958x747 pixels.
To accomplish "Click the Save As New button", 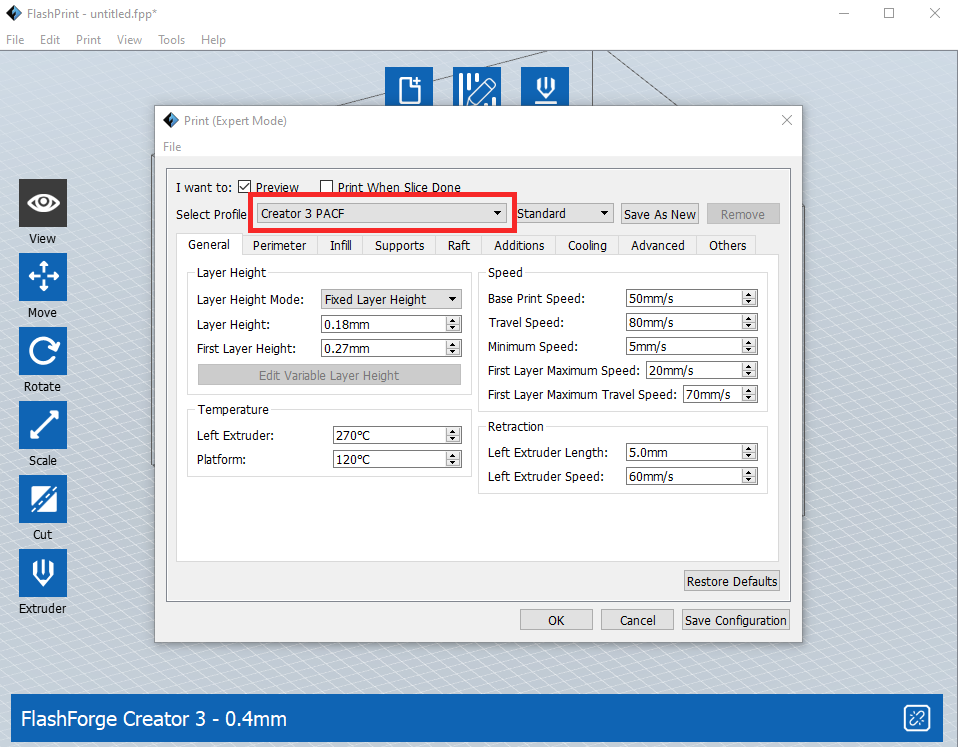I will [x=660, y=214].
